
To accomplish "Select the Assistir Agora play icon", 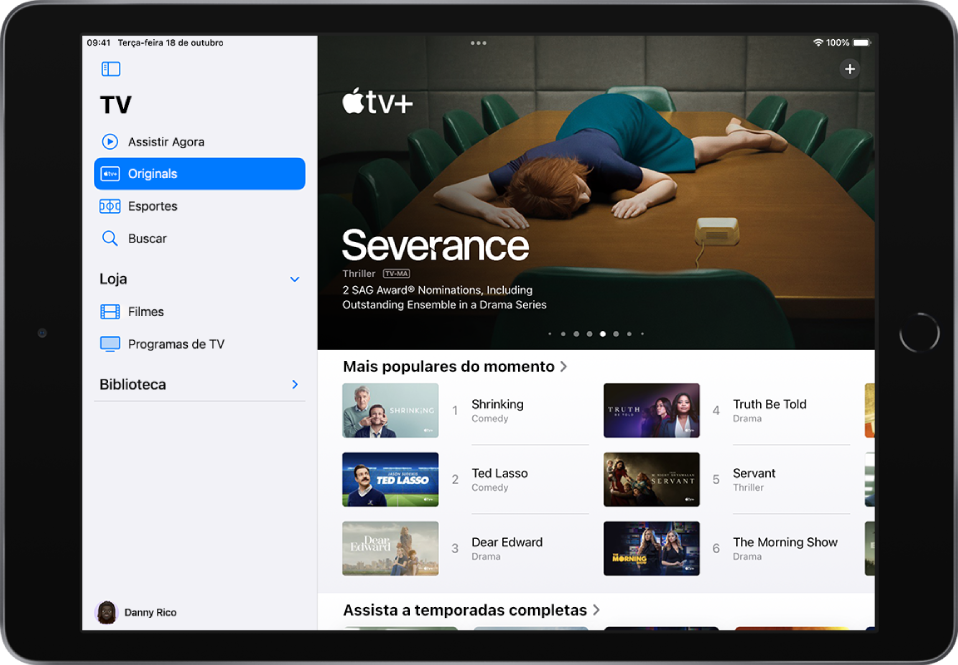I will (x=110, y=141).
